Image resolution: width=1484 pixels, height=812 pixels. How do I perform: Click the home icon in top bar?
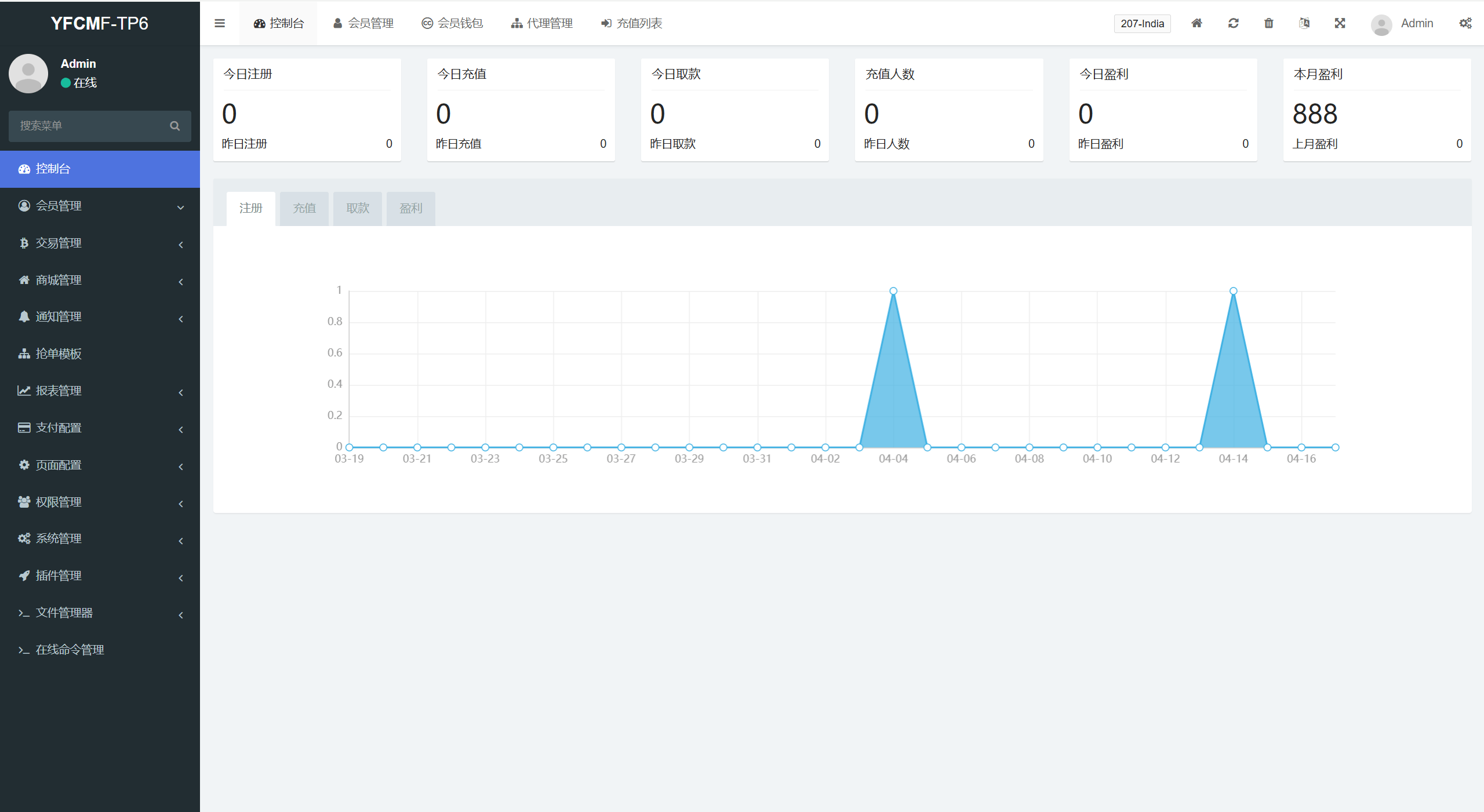[x=1196, y=23]
